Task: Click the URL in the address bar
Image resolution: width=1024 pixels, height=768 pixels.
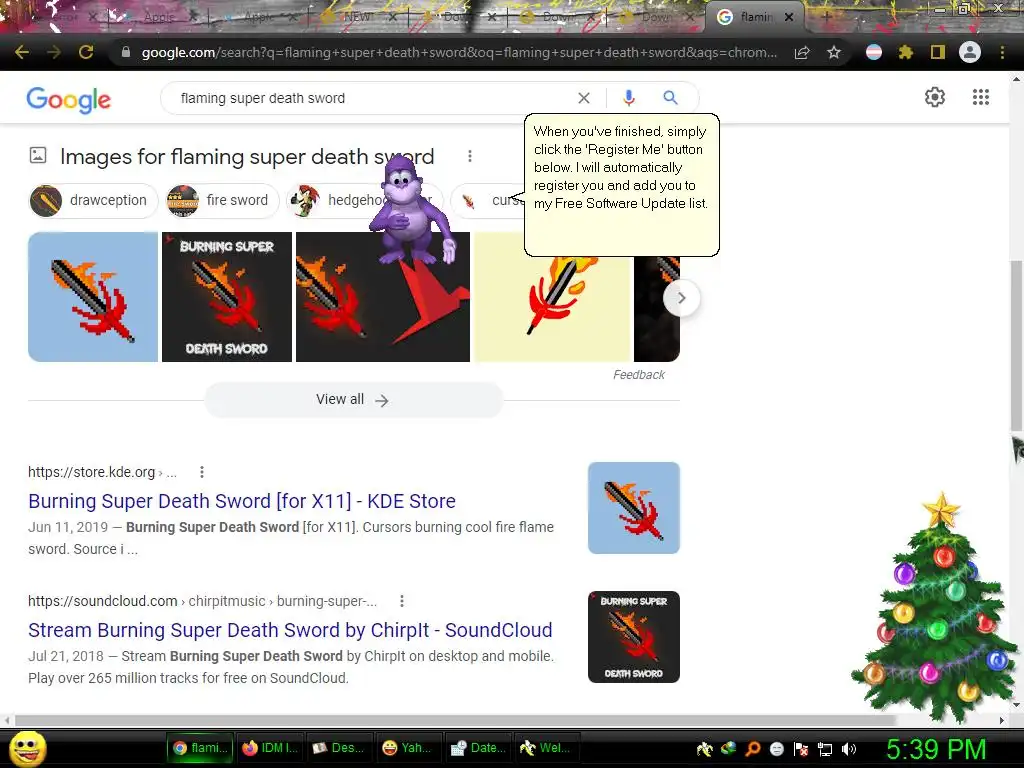Action: (x=458, y=52)
